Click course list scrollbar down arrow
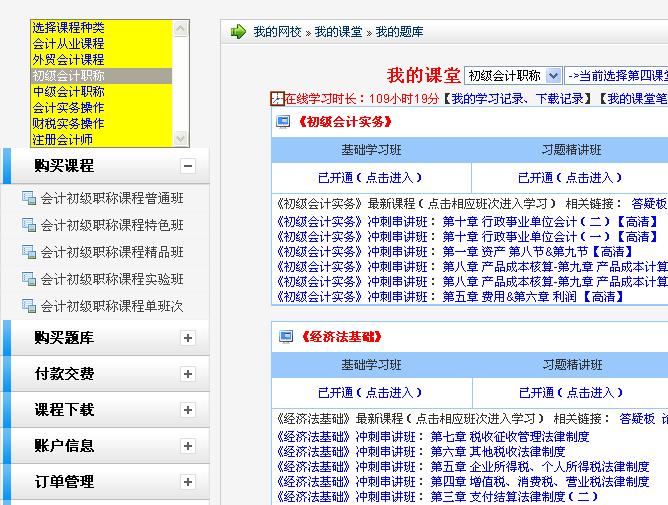This screenshot has height=505, width=668. pos(181,140)
